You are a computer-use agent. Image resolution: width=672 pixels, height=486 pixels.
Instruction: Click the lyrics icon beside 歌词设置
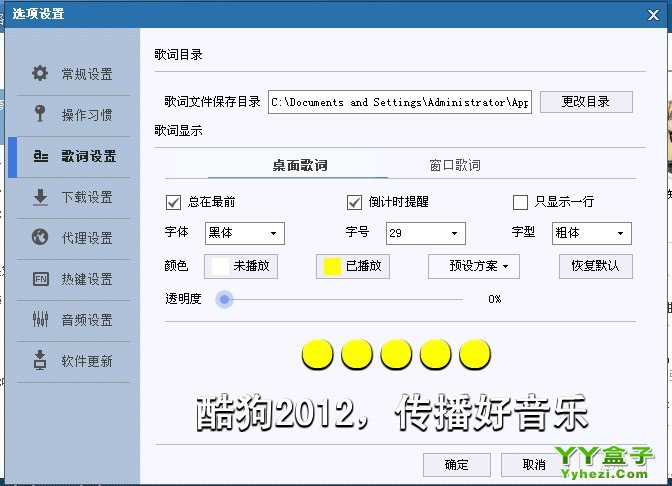41,156
